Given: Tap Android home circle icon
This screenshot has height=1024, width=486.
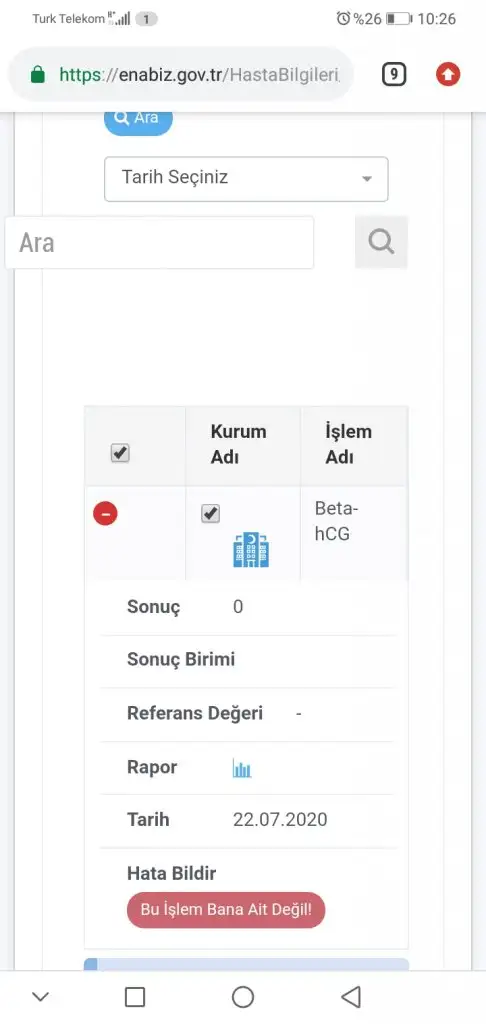Looking at the screenshot, I should tap(243, 997).
